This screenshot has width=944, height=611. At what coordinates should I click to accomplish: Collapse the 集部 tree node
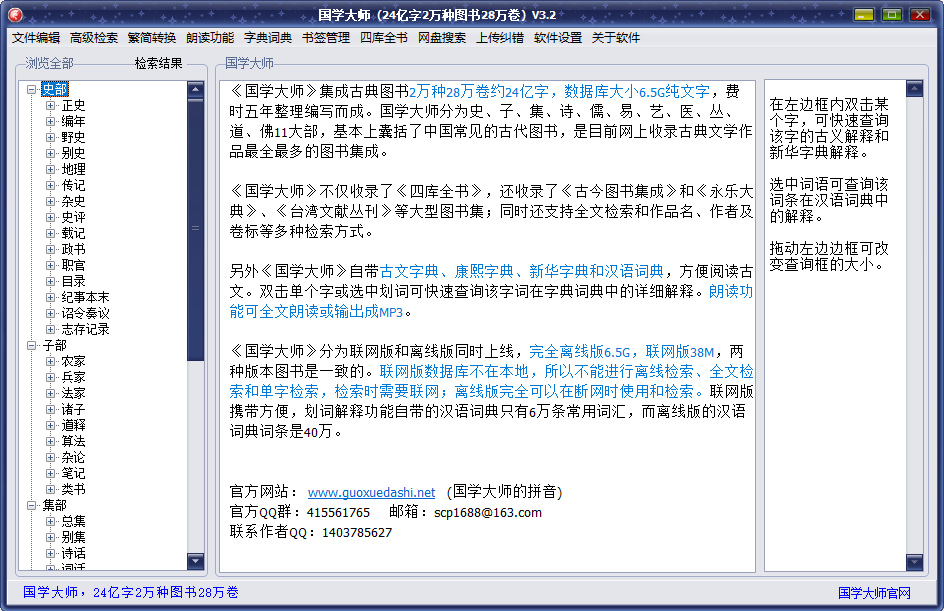[31, 506]
